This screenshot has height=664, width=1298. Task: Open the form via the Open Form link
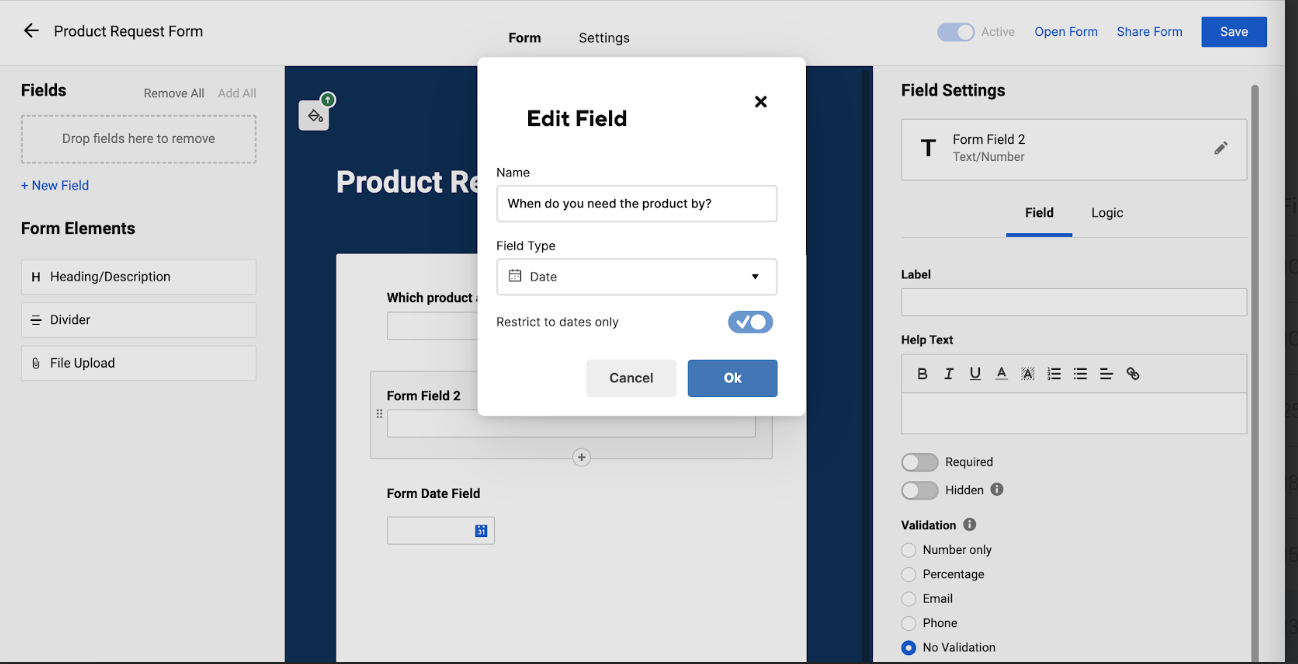(x=1065, y=31)
